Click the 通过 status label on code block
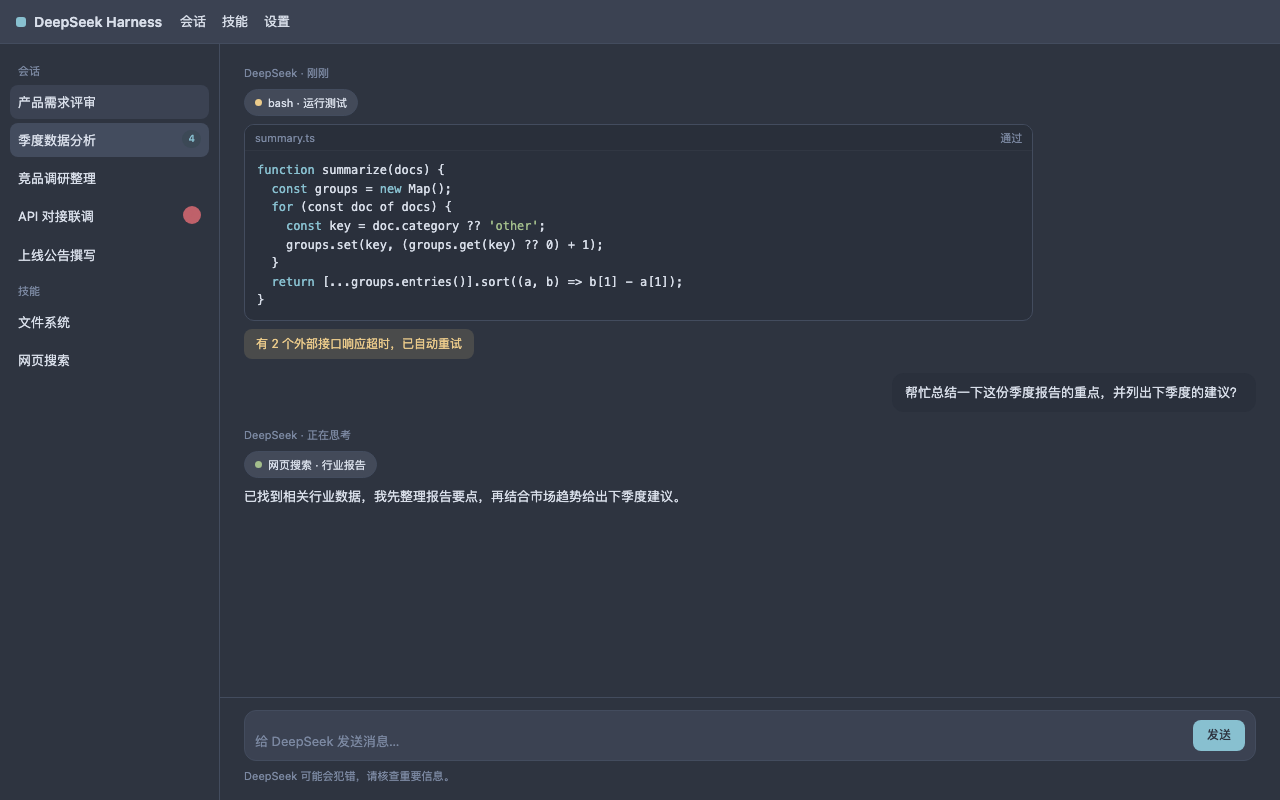 [x=1011, y=138]
